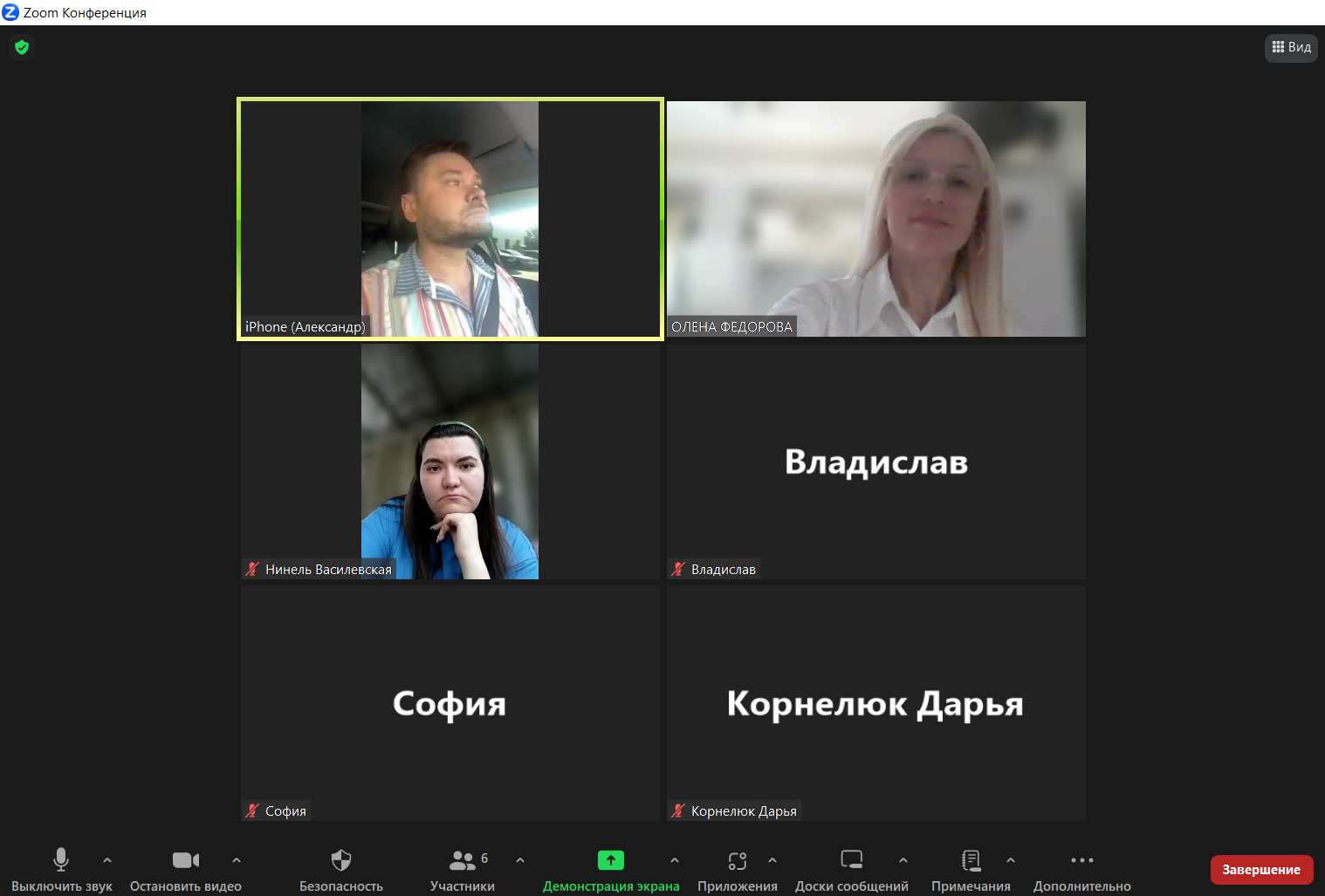The height and width of the screenshot is (896, 1325).
Task: Select the Владислав participant tile
Action: pyautogui.click(x=876, y=462)
